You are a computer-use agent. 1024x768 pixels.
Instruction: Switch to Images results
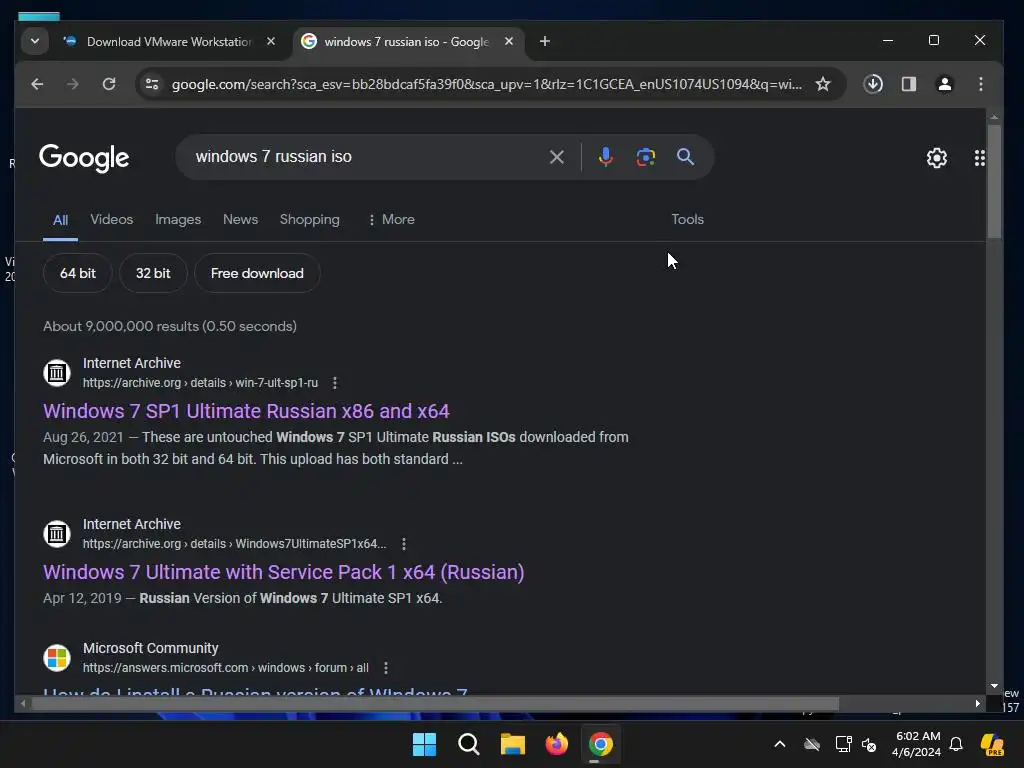click(178, 219)
